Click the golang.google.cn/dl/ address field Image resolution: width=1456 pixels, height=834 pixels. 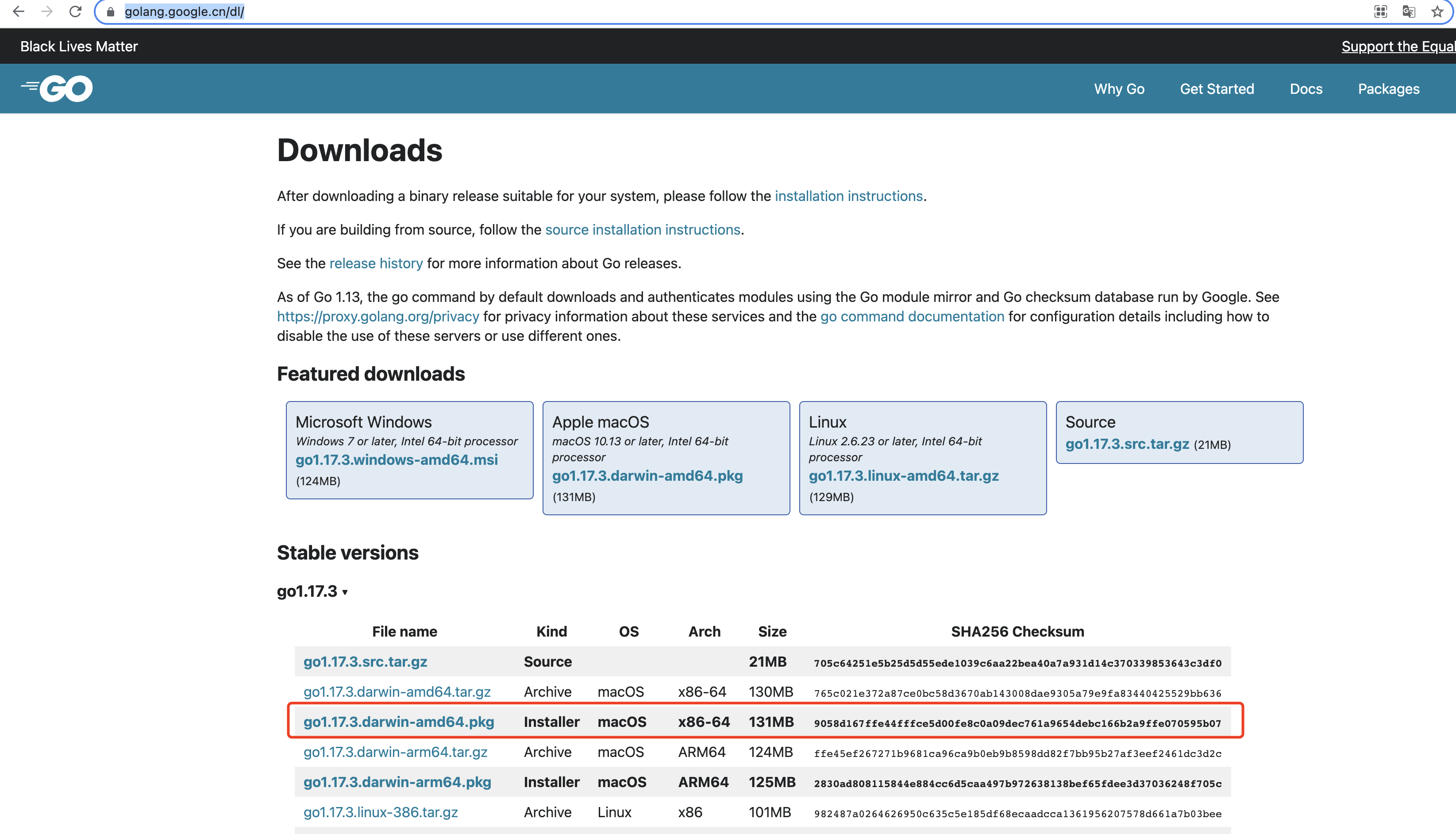coord(185,12)
